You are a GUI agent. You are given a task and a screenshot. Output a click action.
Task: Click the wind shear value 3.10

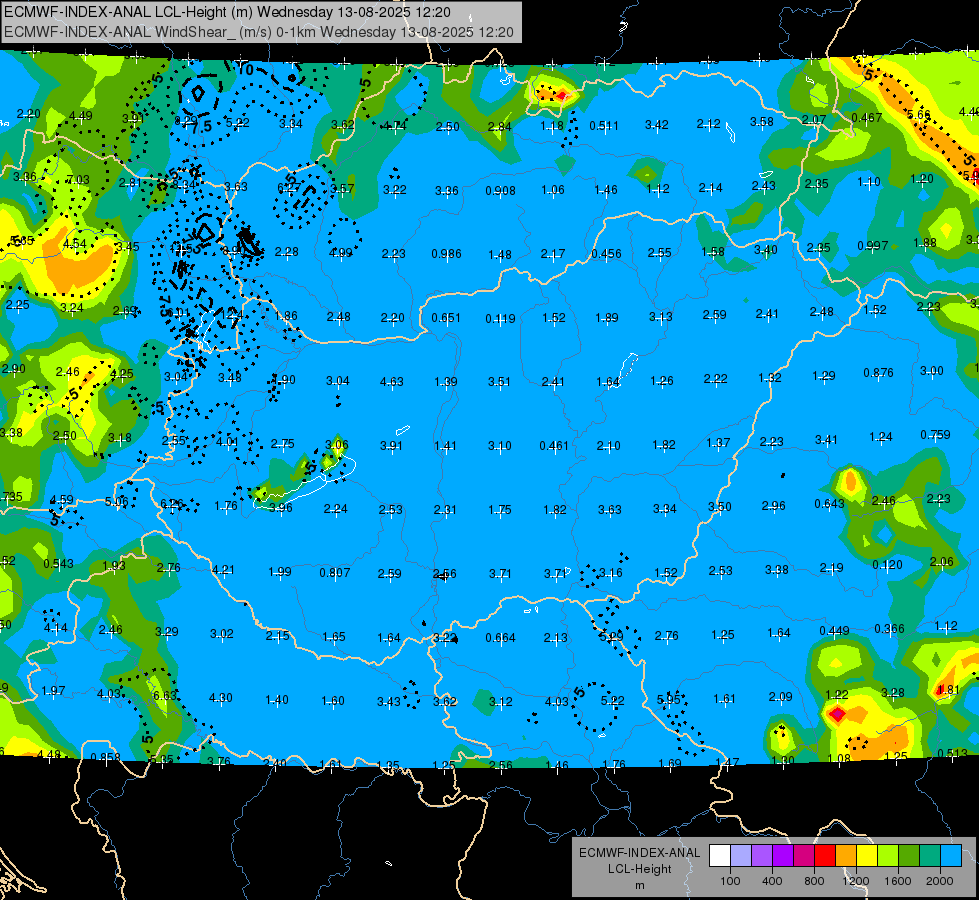coord(499,446)
